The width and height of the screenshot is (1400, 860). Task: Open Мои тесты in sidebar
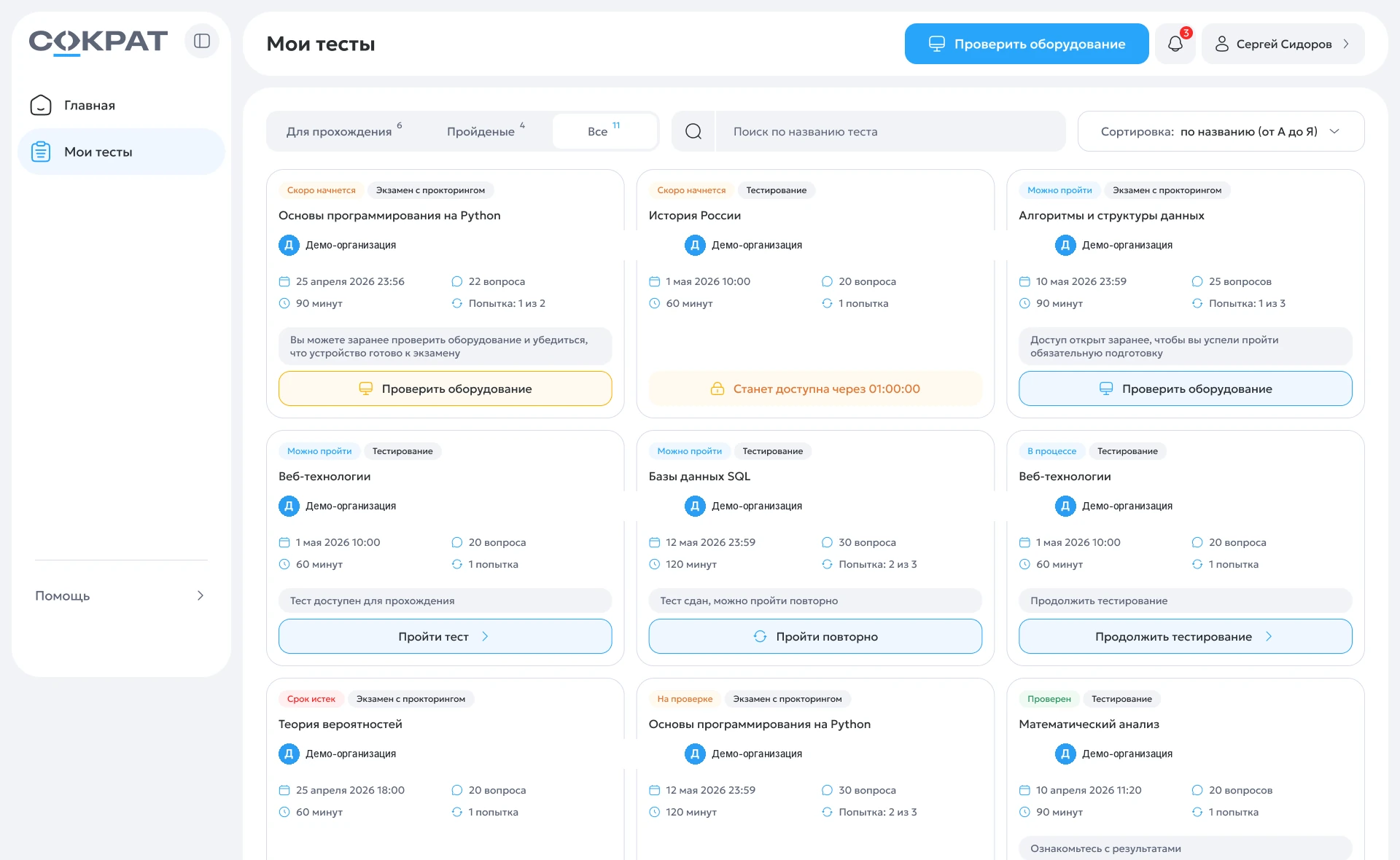pos(121,152)
